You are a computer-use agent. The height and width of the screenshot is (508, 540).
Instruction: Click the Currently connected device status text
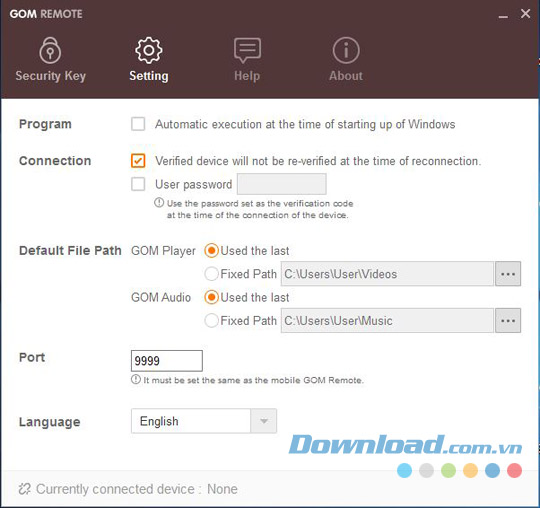click(137, 489)
